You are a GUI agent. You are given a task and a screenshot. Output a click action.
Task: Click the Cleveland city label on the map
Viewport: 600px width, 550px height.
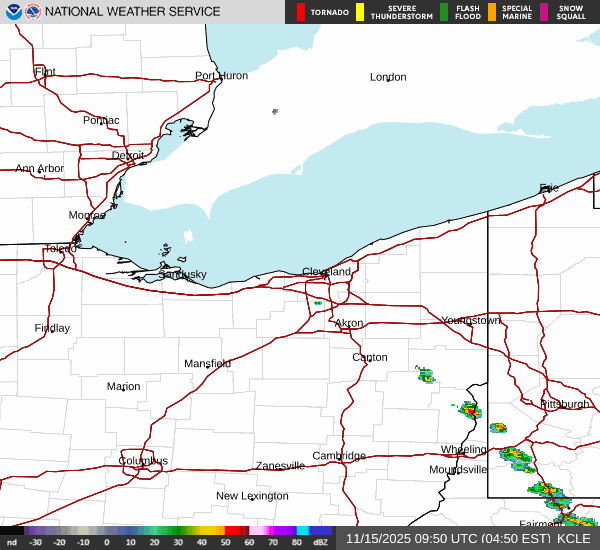[327, 272]
